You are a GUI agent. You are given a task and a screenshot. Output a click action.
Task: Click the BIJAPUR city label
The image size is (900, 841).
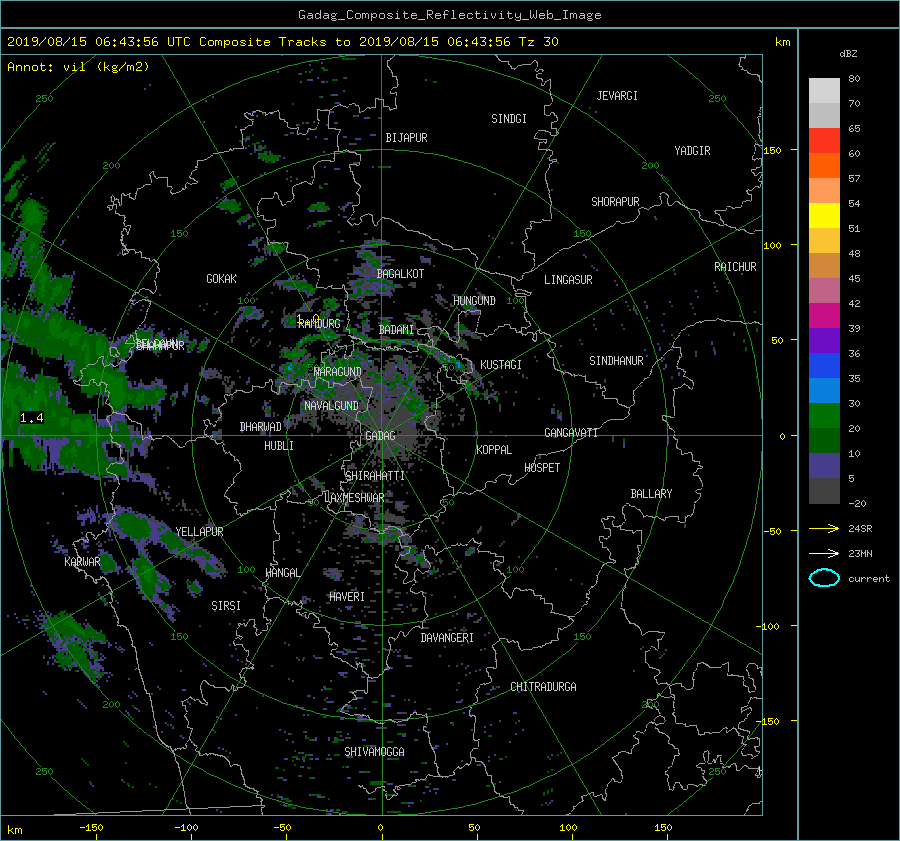coord(406,138)
